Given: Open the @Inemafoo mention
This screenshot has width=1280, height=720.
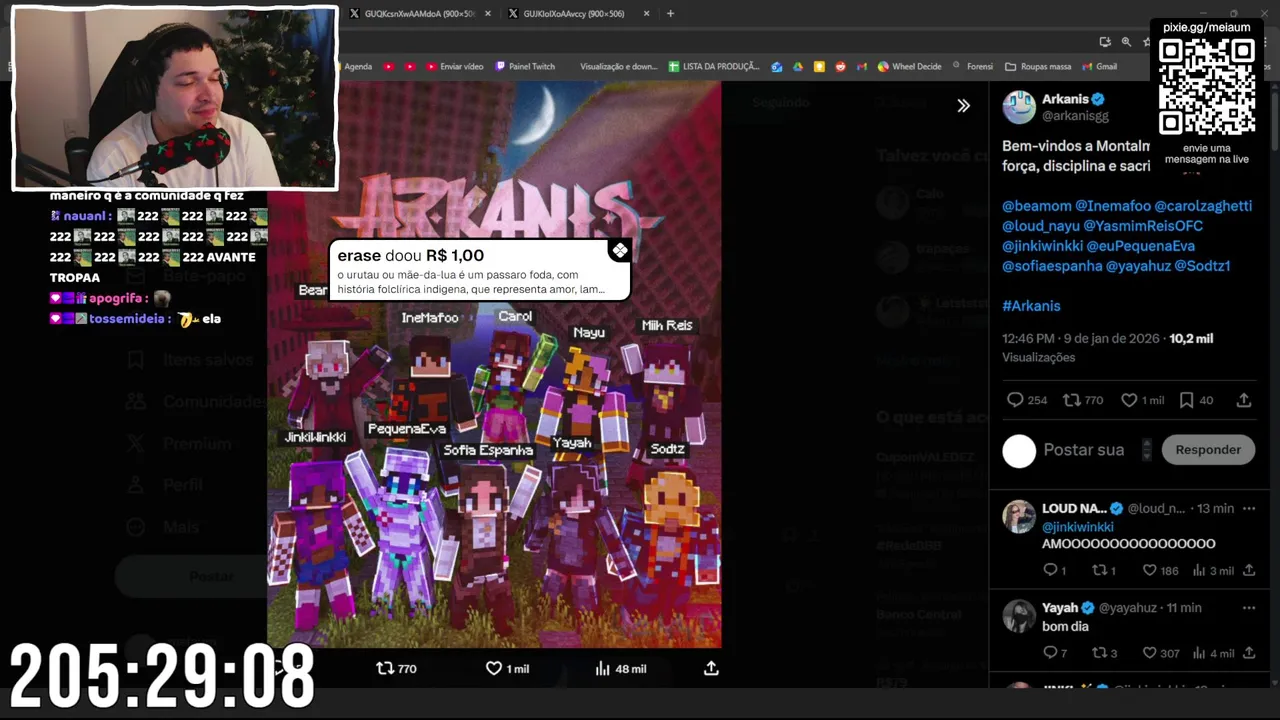Looking at the screenshot, I should [1113, 206].
